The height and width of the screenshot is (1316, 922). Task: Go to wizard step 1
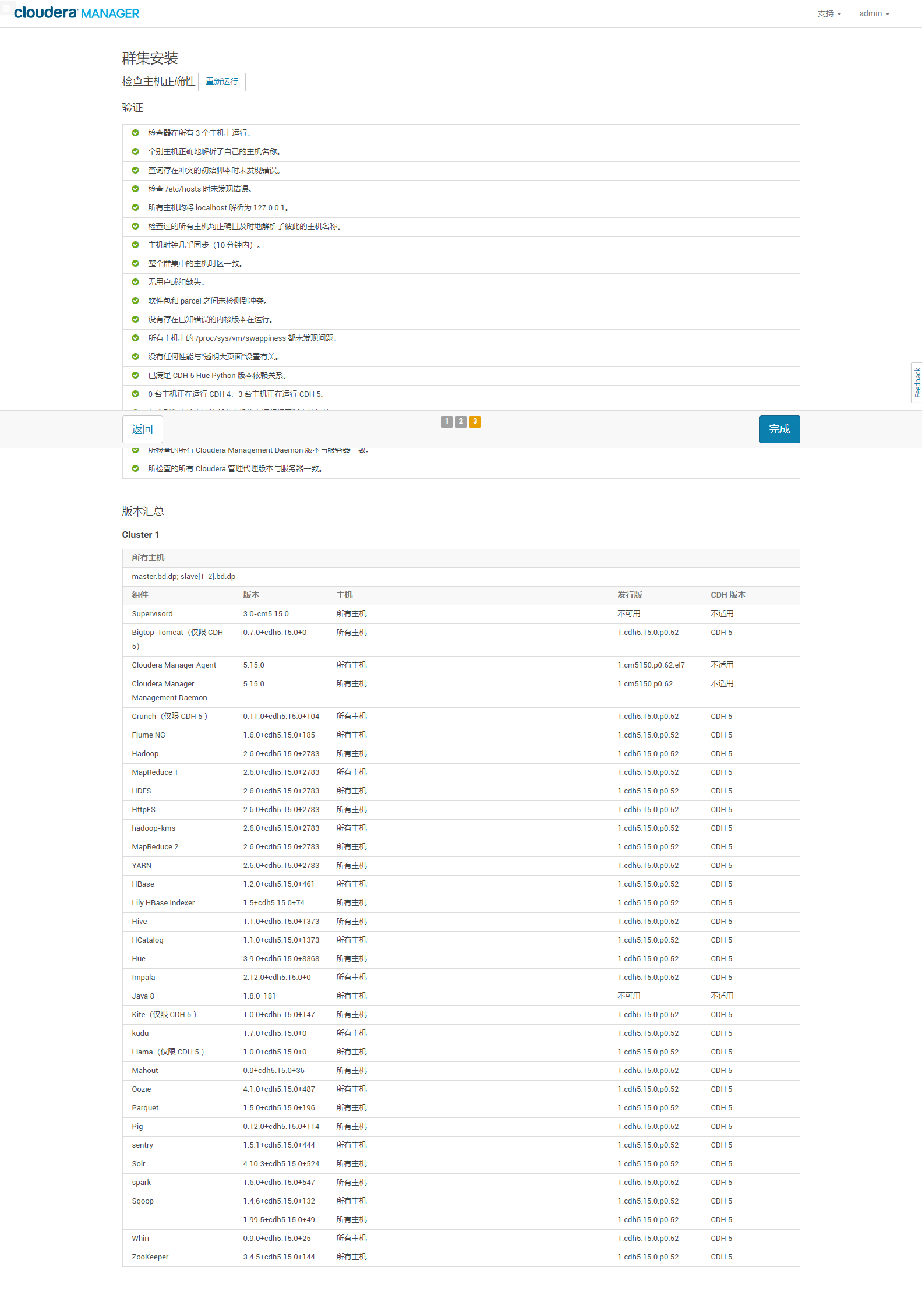pyautogui.click(x=447, y=421)
